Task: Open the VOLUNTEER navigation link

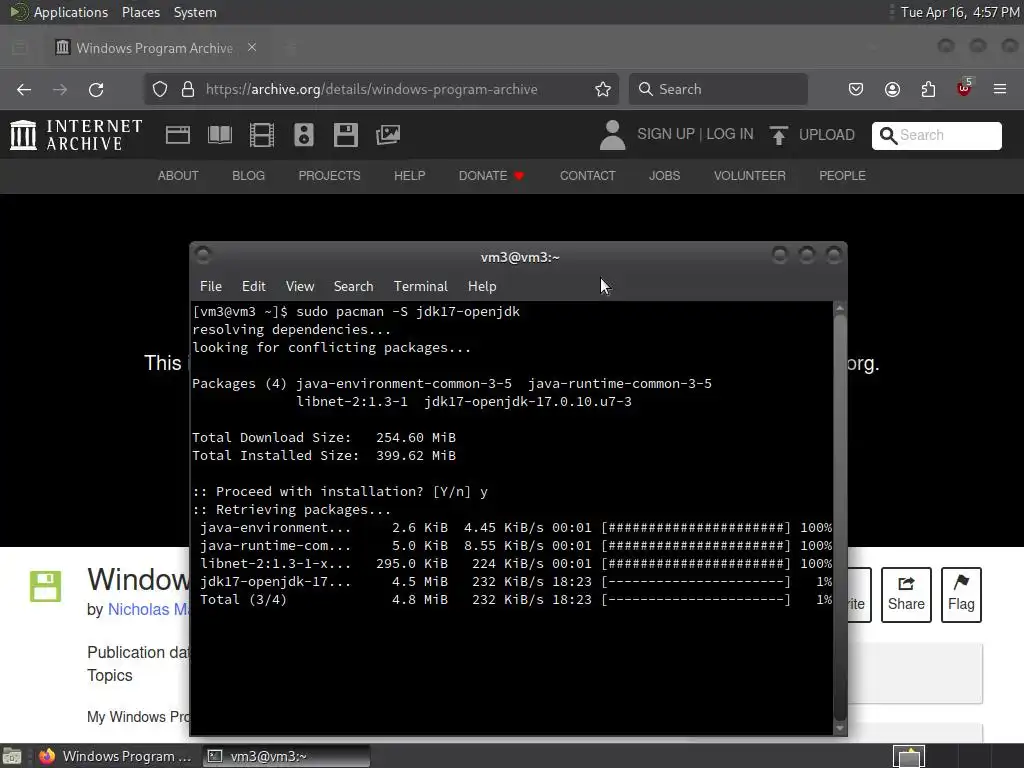Action: (750, 176)
